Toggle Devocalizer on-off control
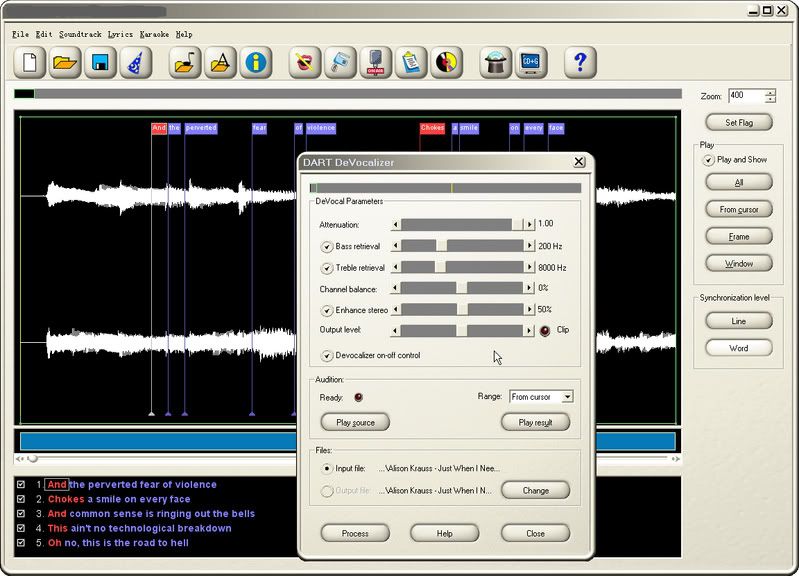The width and height of the screenshot is (799, 576). coord(326,355)
